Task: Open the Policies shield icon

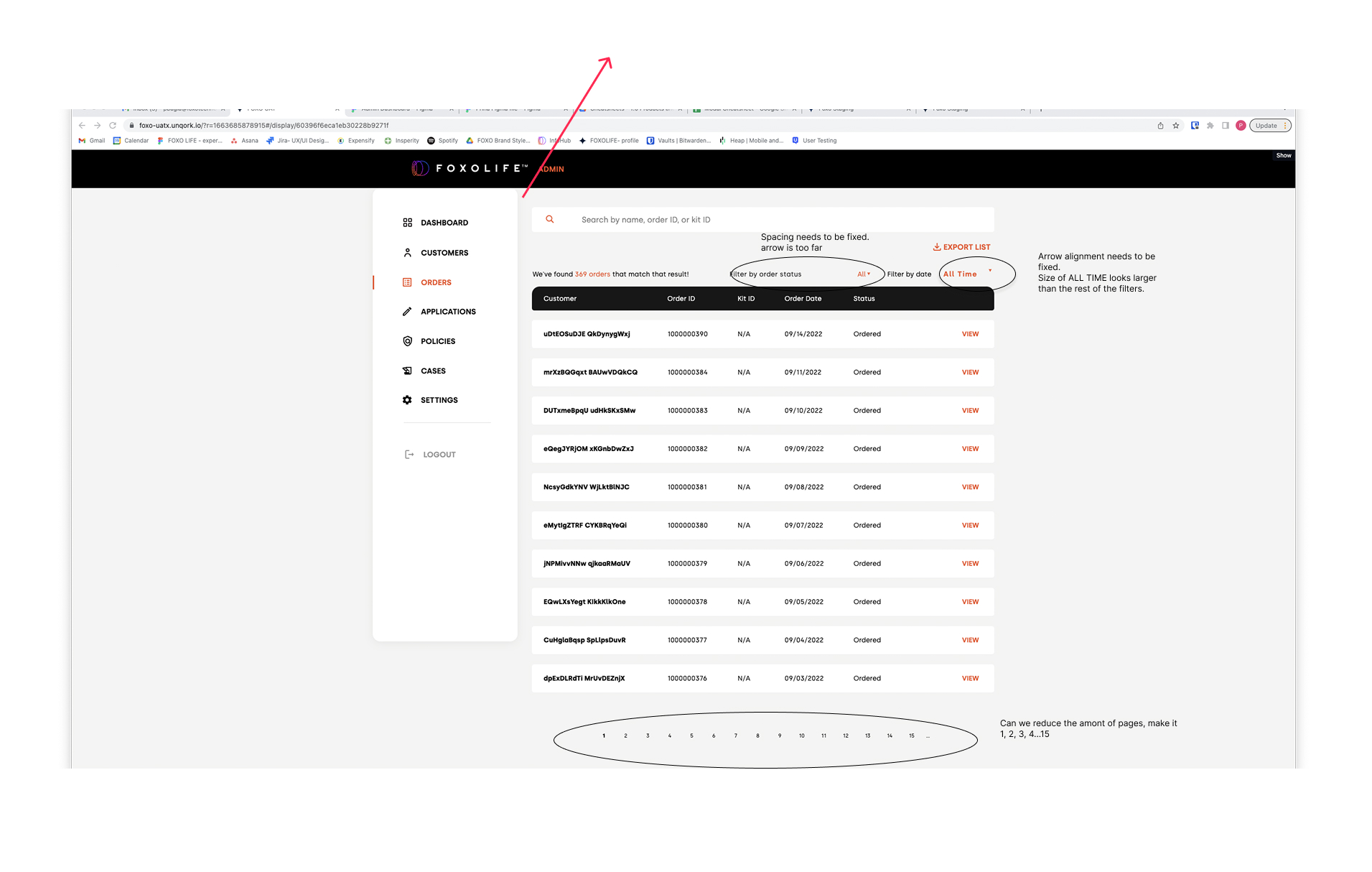Action: (x=407, y=341)
